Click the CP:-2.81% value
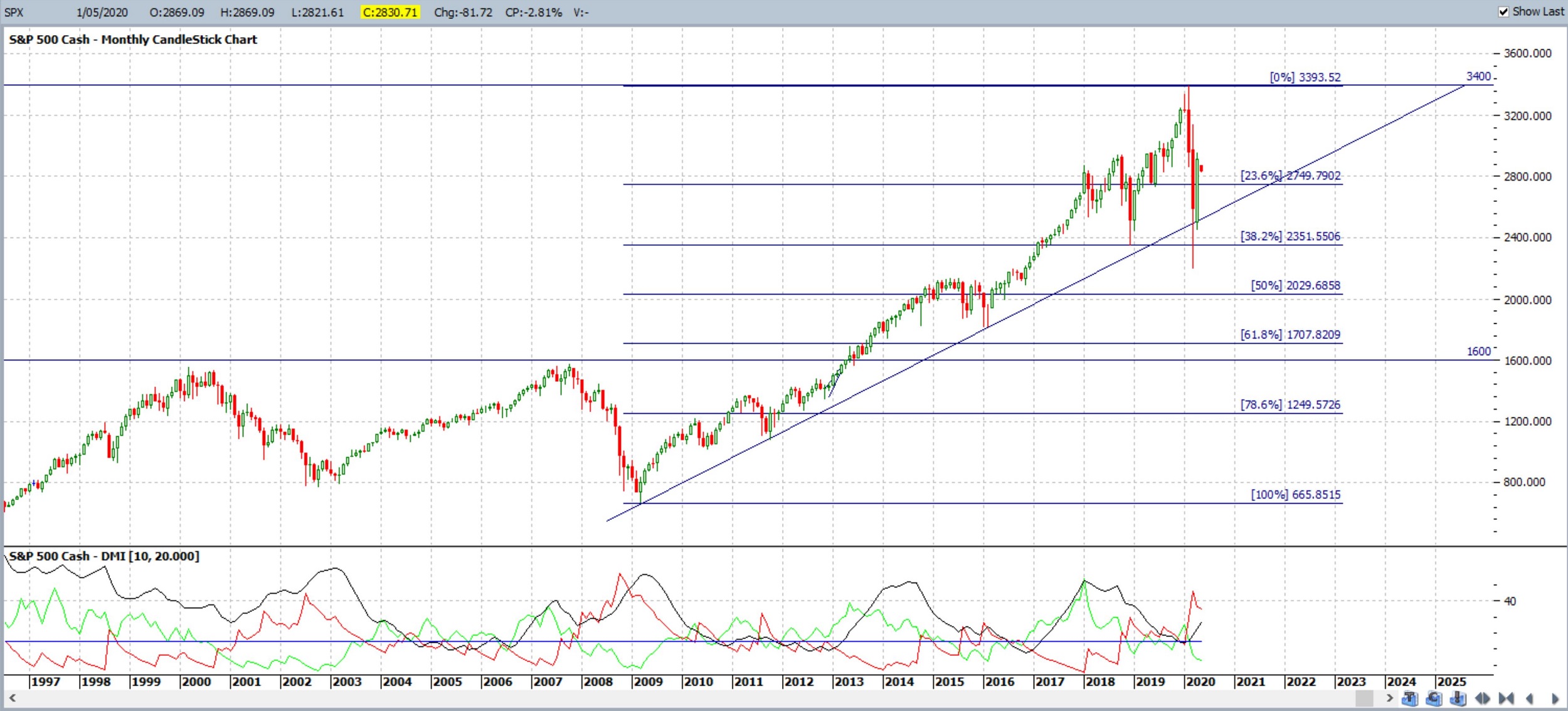Viewport: 1568px width, 711px height. (534, 13)
